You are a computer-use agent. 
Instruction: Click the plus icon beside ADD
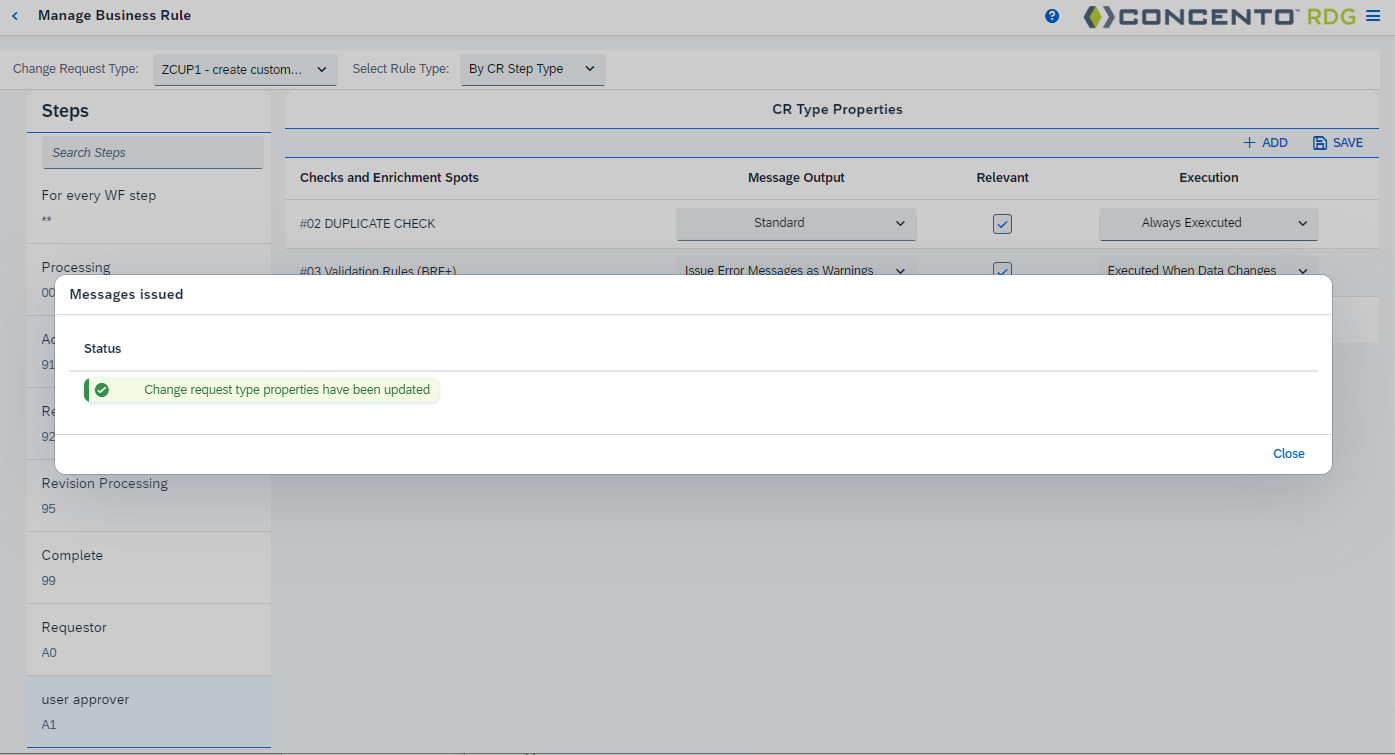point(1247,142)
